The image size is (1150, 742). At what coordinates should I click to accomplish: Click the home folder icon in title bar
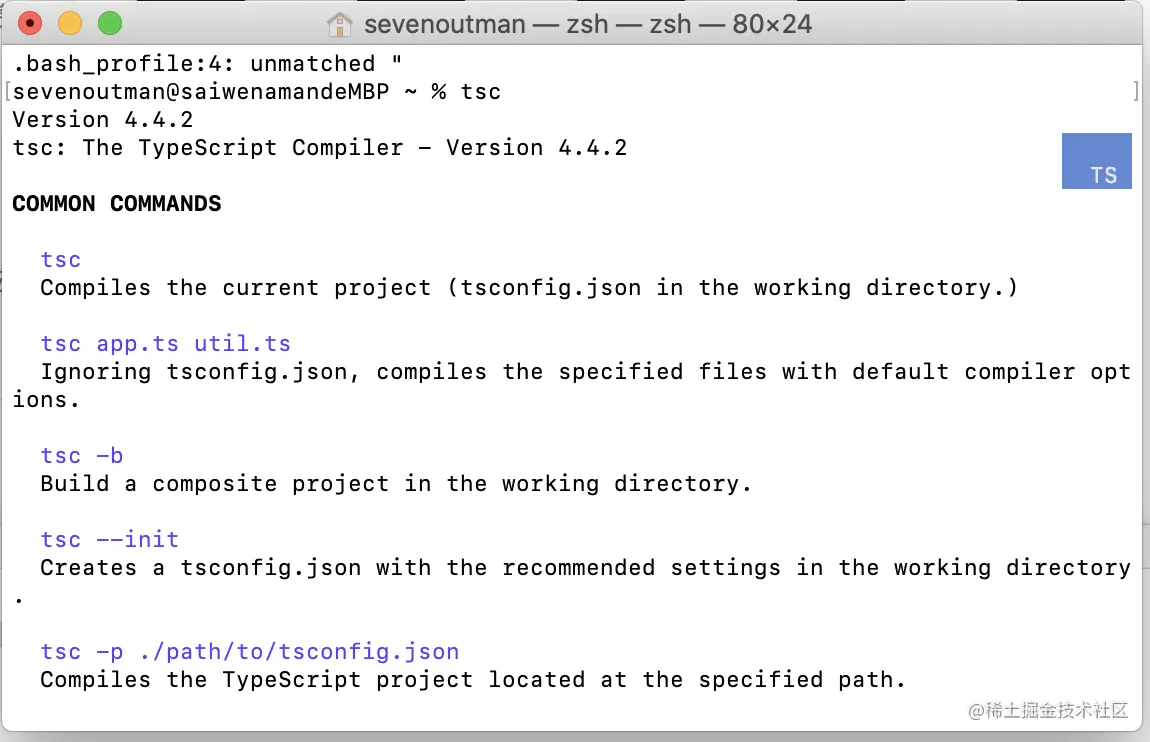click(340, 23)
